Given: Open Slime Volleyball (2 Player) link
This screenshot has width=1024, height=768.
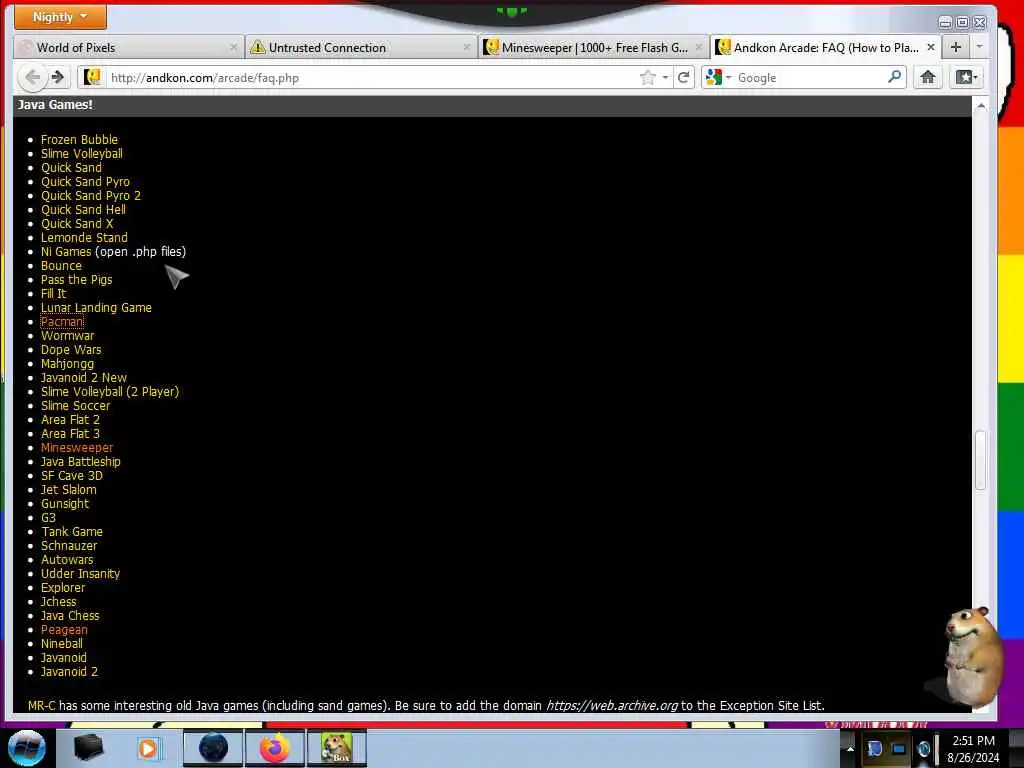Looking at the screenshot, I should click(110, 391).
